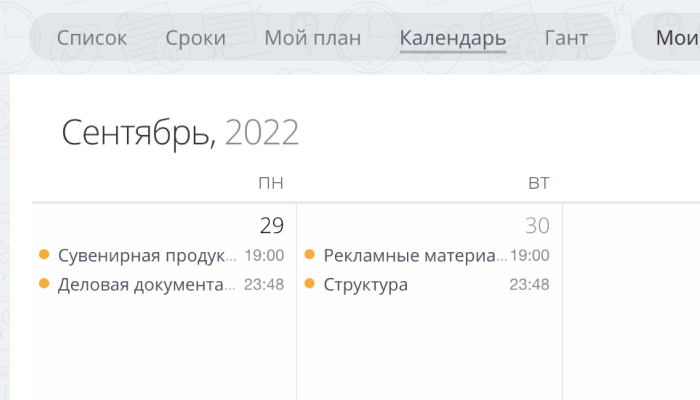
Task: Go to the Мой план tab
Action: point(312,39)
